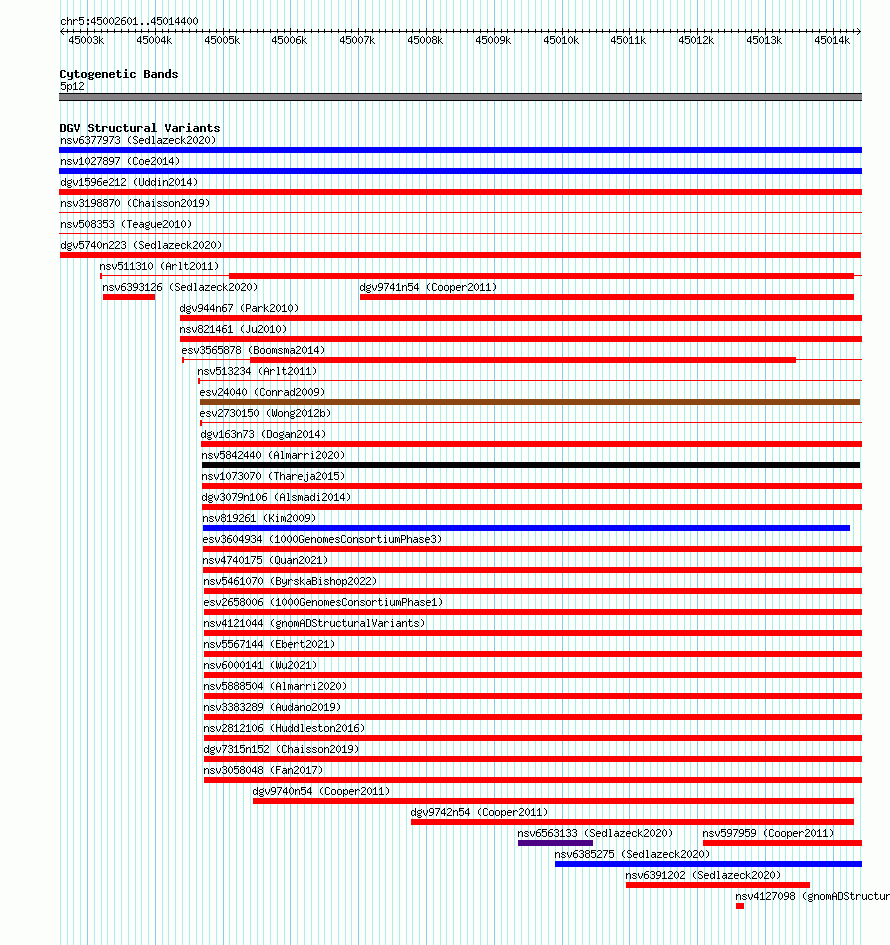Click nsv3058048 (Fan2017) label
This screenshot has width=890, height=945.
coord(263,771)
